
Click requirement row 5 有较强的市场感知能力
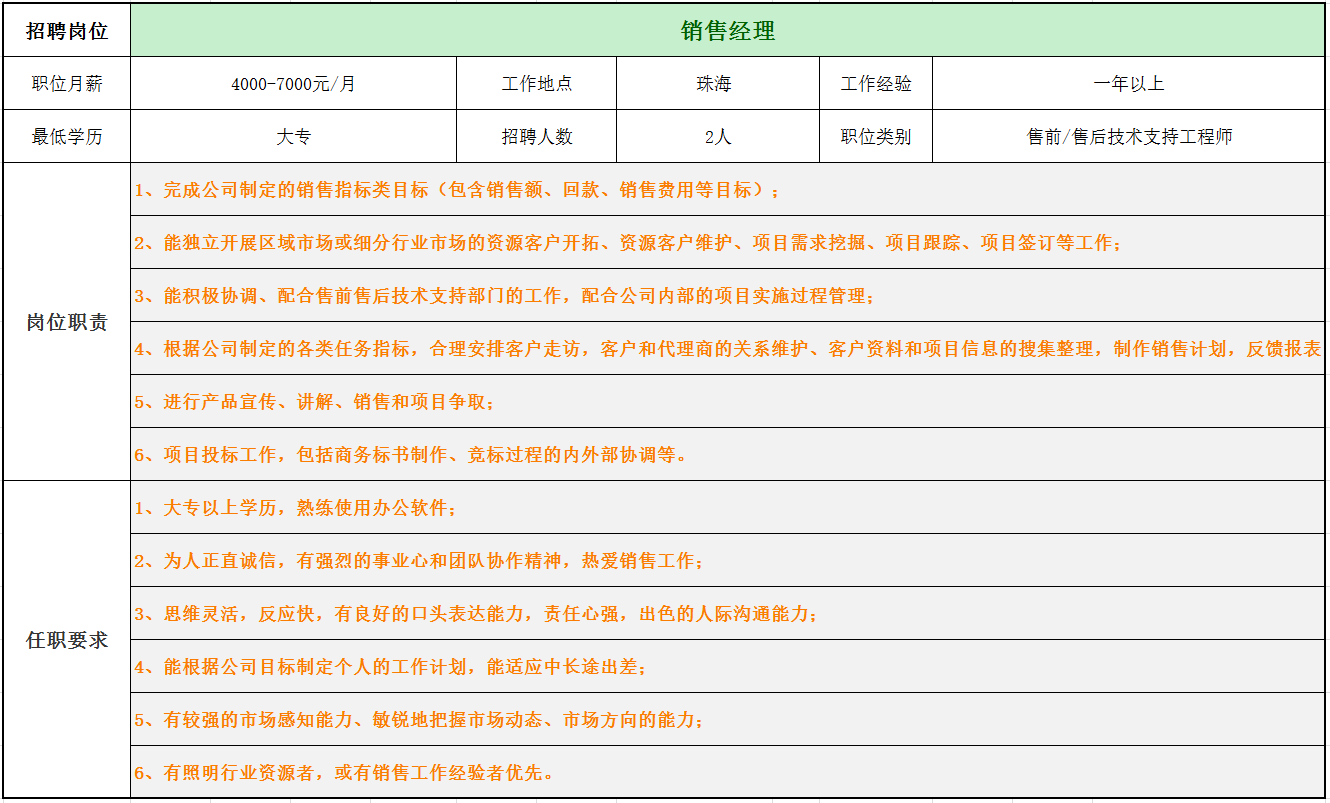point(728,720)
